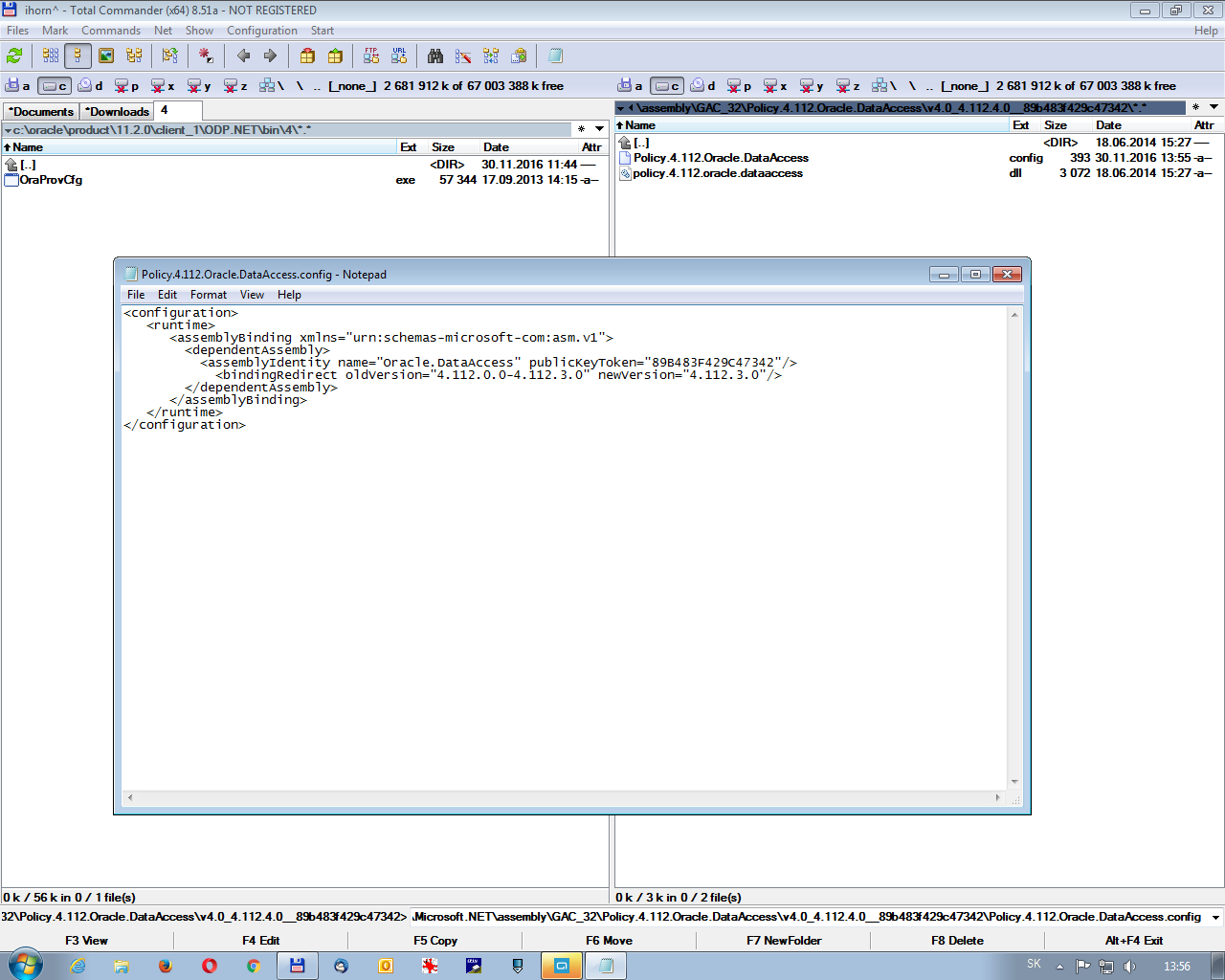
Task: Open Search files binoculars icon
Action: (x=435, y=56)
